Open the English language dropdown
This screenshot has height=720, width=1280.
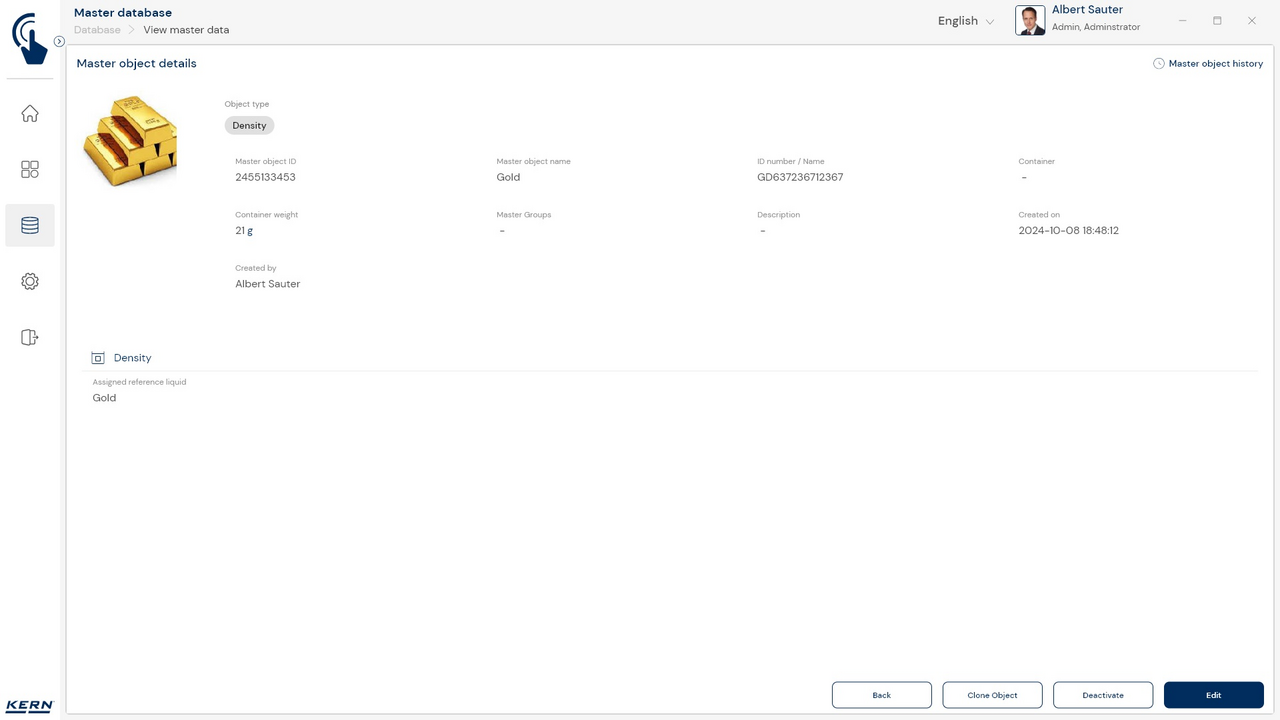(965, 21)
